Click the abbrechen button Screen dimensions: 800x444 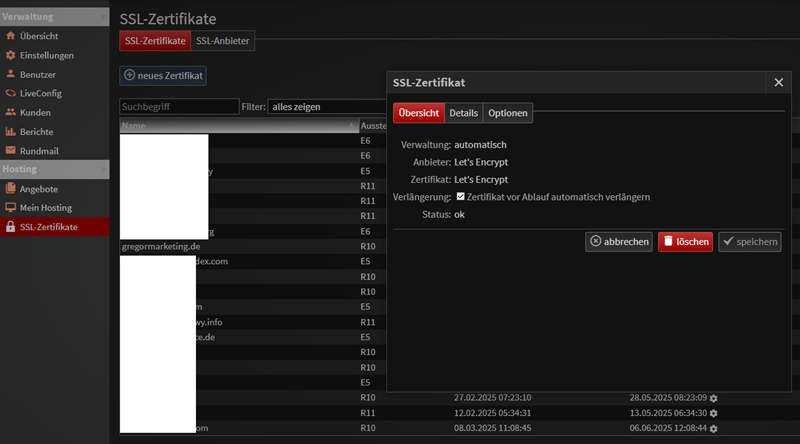619,242
